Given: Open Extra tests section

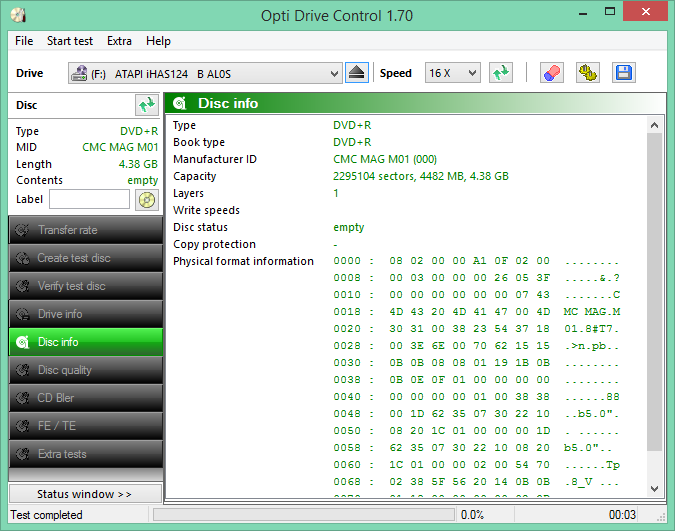Looking at the screenshot, I should [x=86, y=454].
